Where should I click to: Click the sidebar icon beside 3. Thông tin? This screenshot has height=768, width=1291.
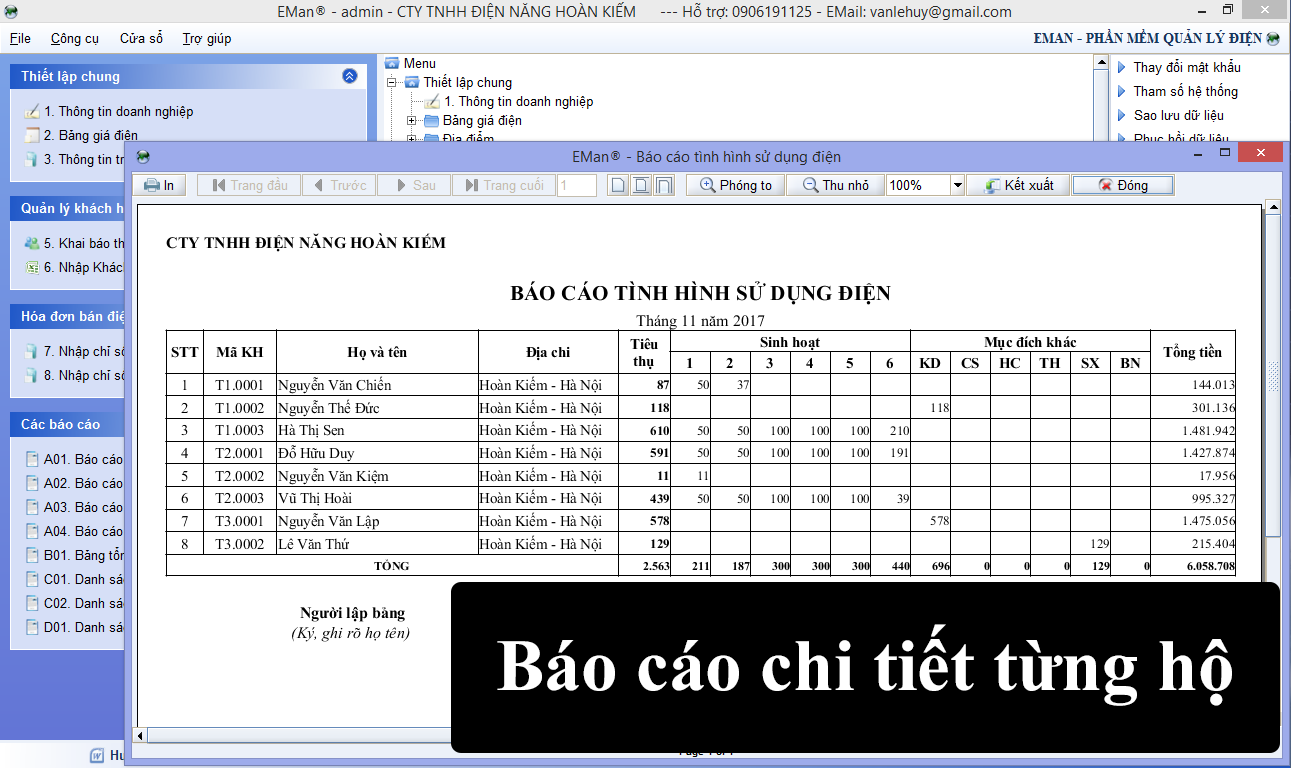[x=32, y=159]
